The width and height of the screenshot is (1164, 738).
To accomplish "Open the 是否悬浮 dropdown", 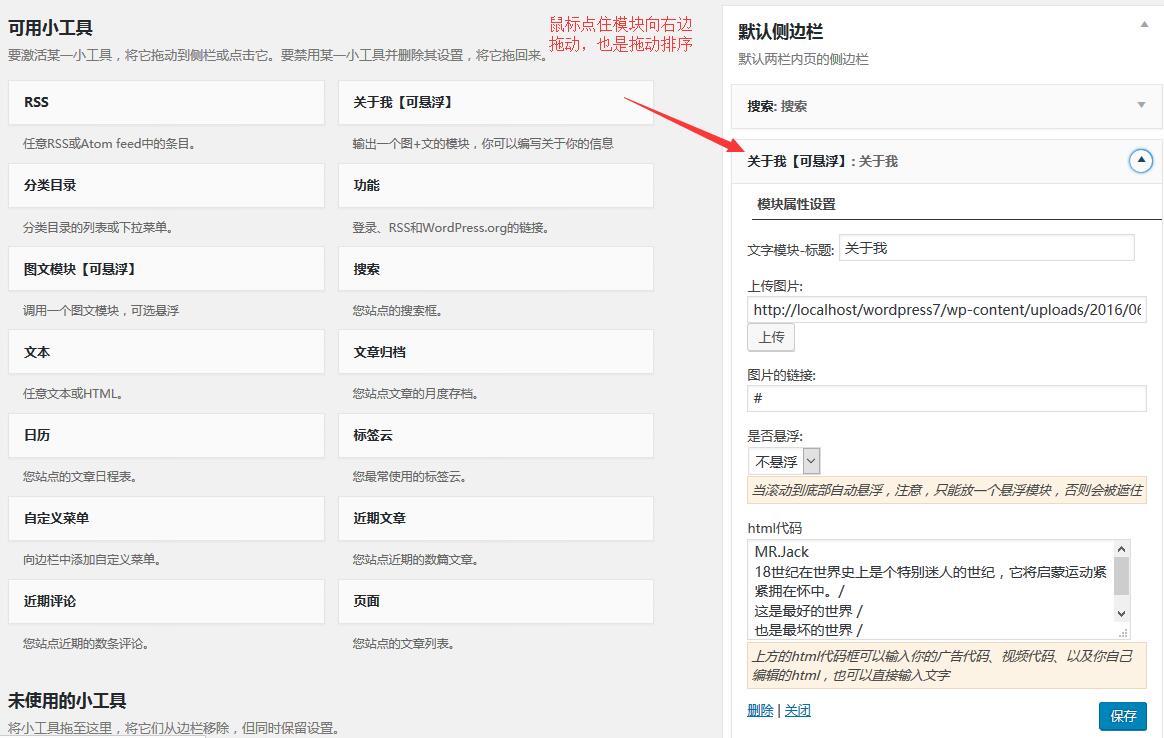I will tap(784, 461).
